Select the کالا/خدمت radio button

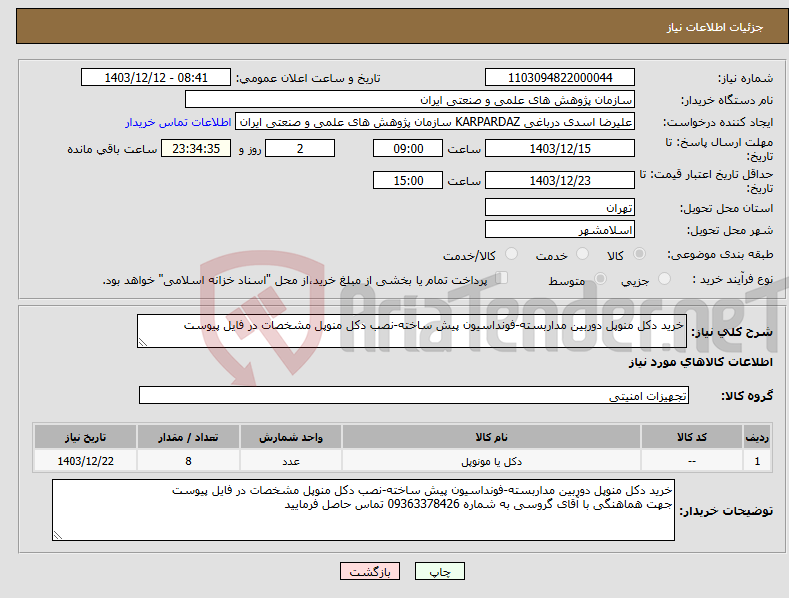tap(511, 254)
